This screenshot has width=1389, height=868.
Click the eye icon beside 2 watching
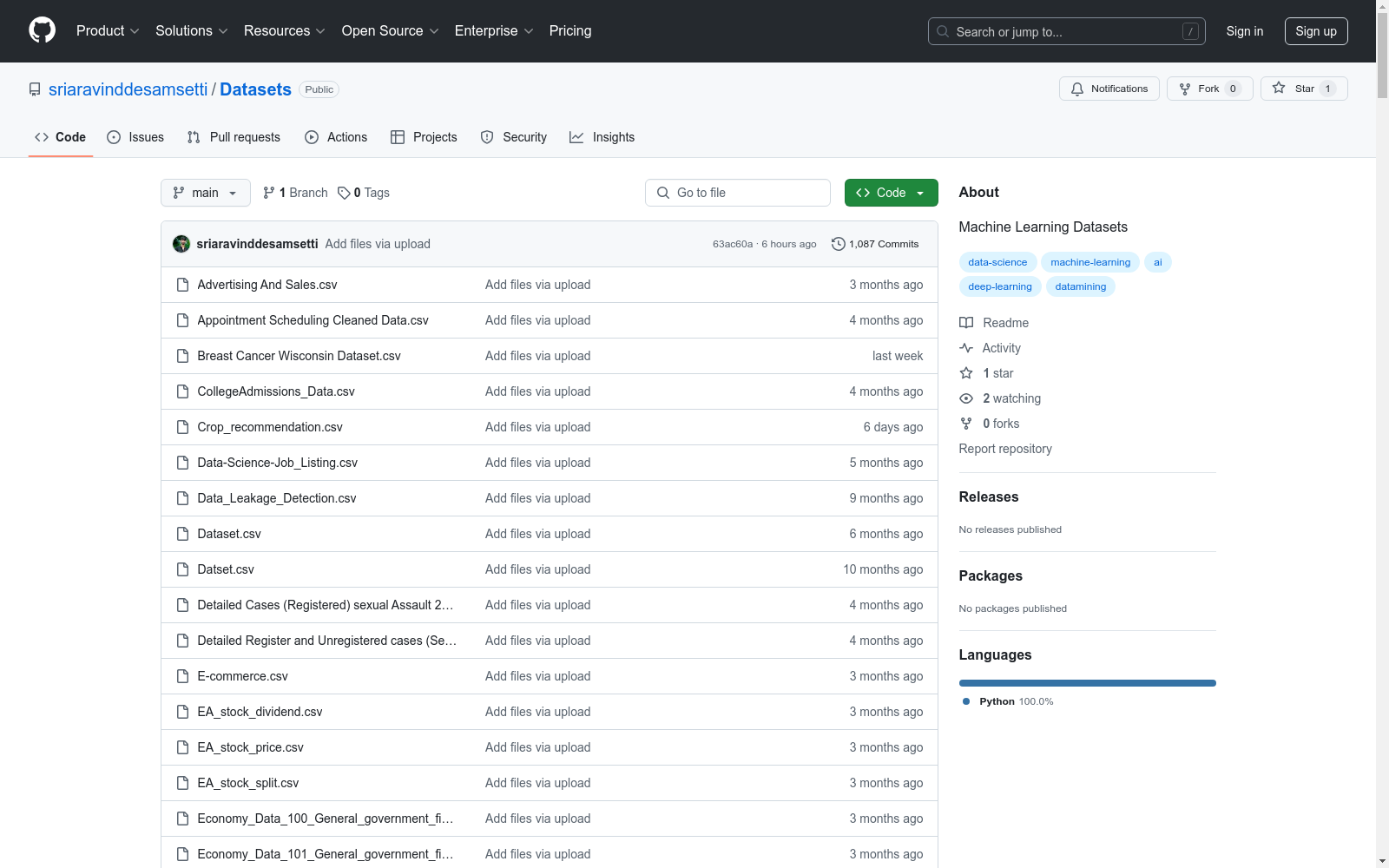tap(966, 398)
